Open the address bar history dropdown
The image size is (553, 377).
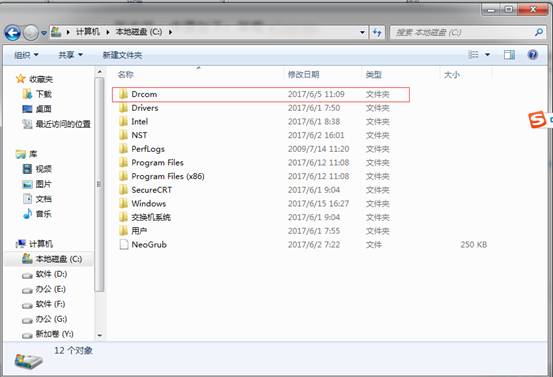pyautogui.click(x=362, y=32)
